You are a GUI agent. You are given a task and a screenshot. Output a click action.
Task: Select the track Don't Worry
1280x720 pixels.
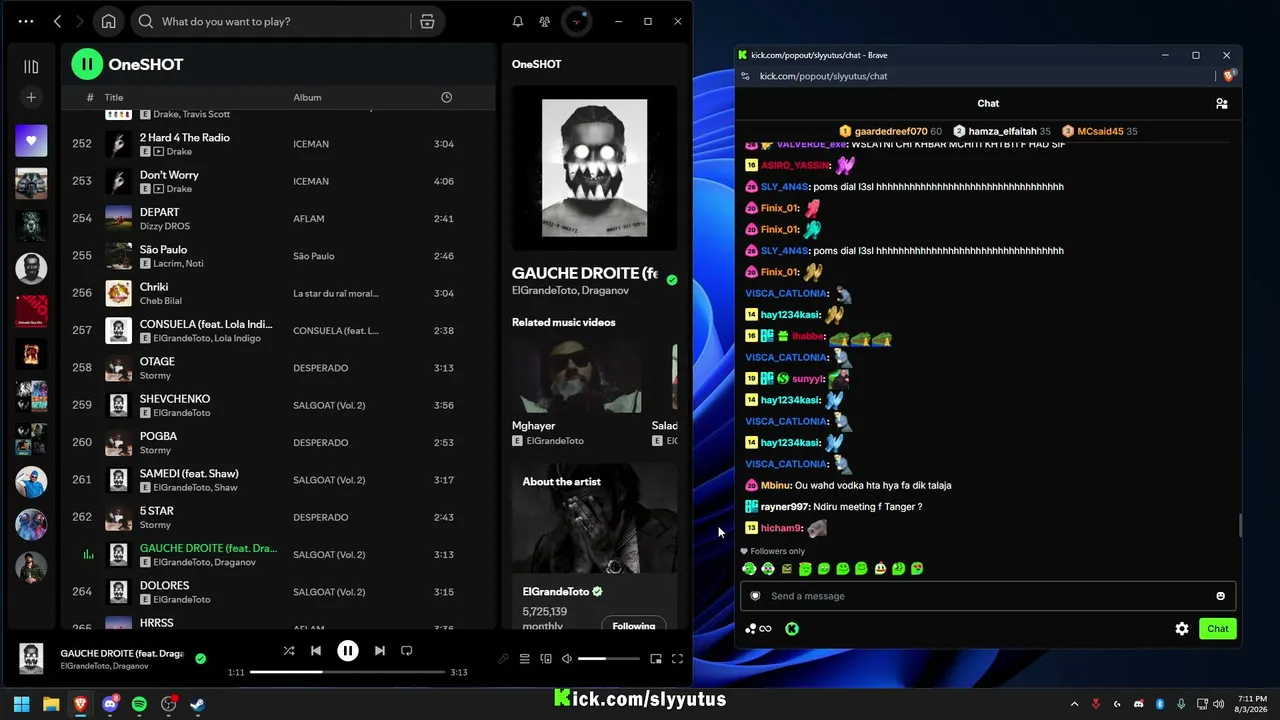click(277, 181)
